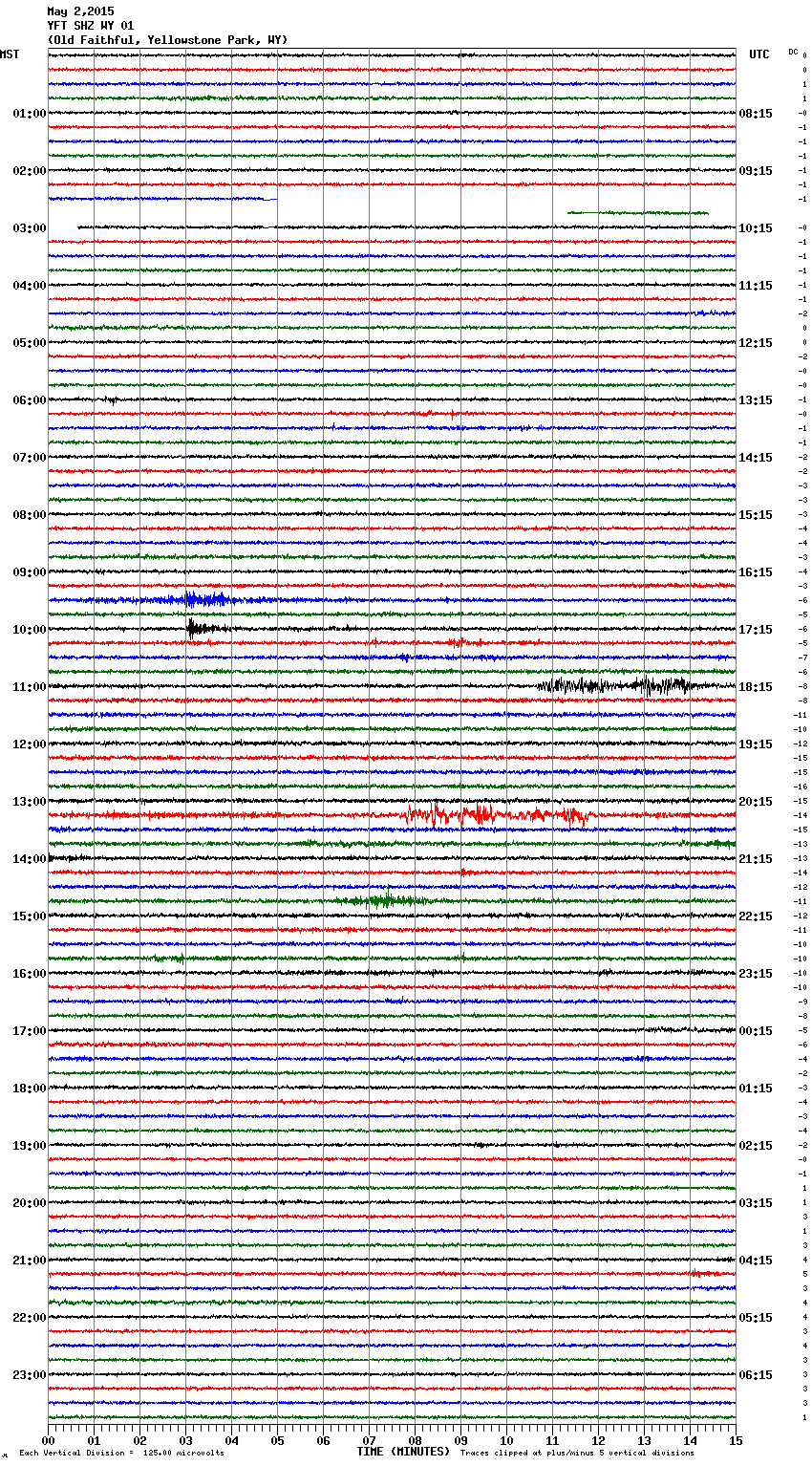This screenshot has height=1466, width=812.
Task: Click the 'UTC' axis heading
Action: (x=759, y=54)
